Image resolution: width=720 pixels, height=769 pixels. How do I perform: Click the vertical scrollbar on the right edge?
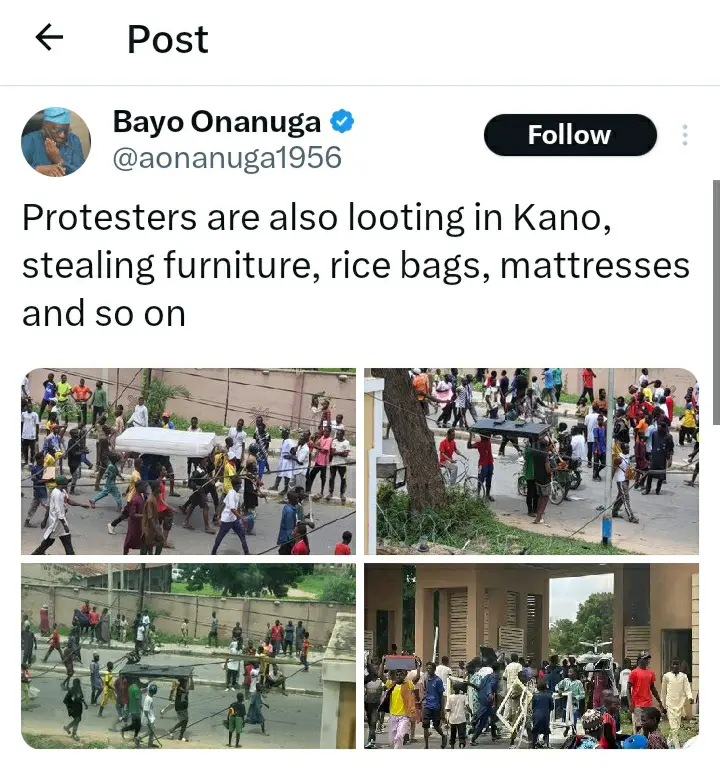click(716, 302)
